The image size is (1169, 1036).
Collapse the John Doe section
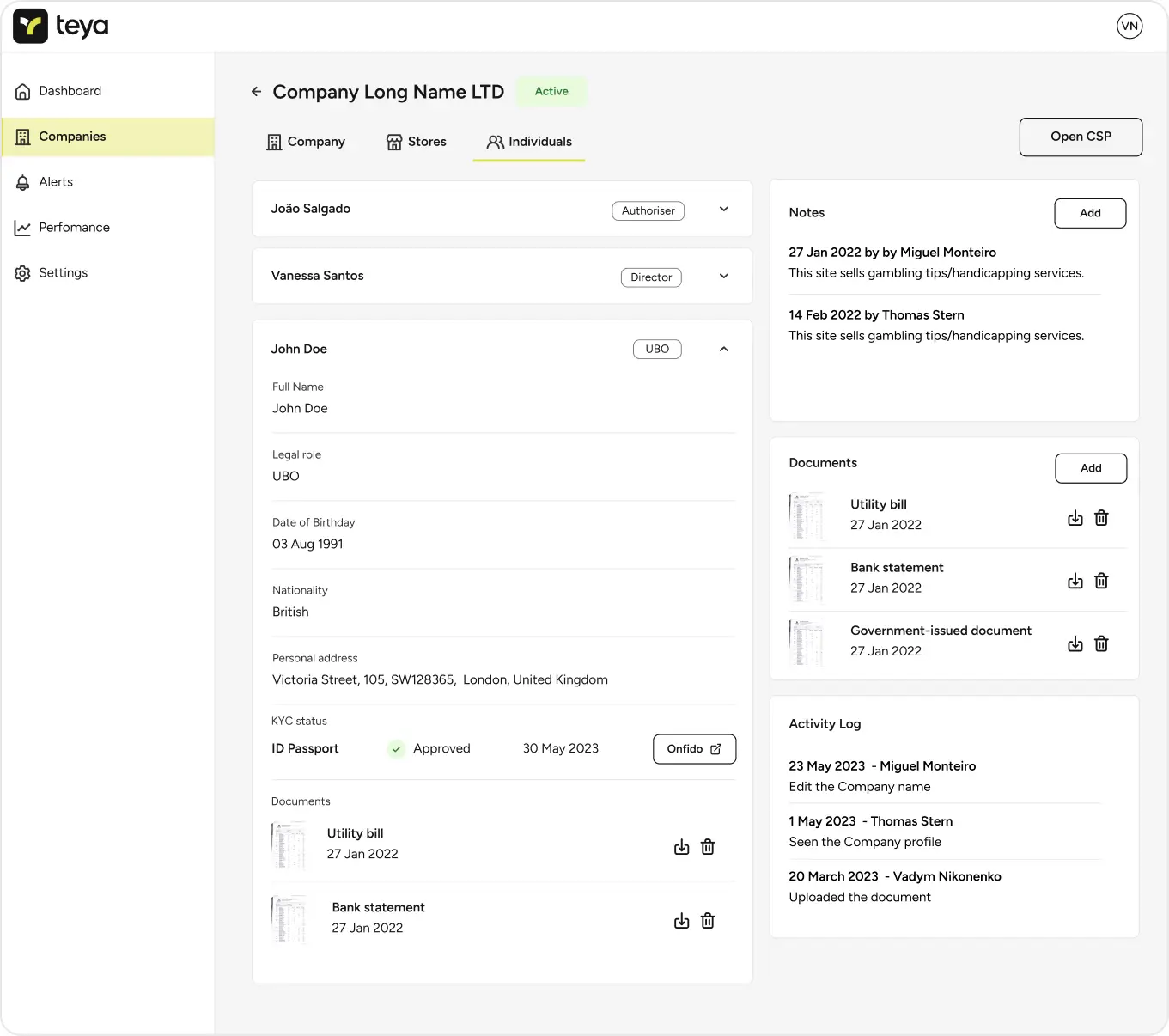tap(723, 350)
